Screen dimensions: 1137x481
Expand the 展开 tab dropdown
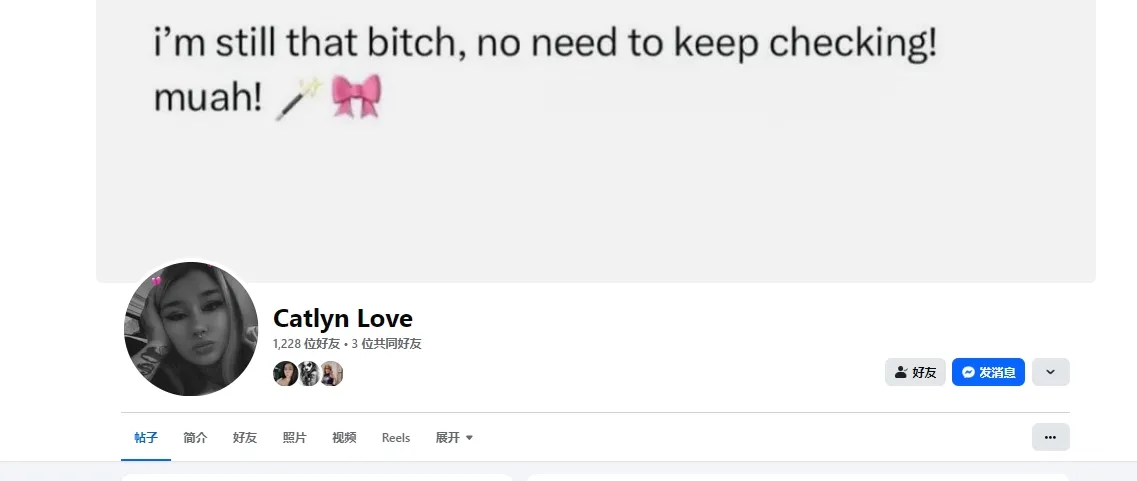coord(454,438)
